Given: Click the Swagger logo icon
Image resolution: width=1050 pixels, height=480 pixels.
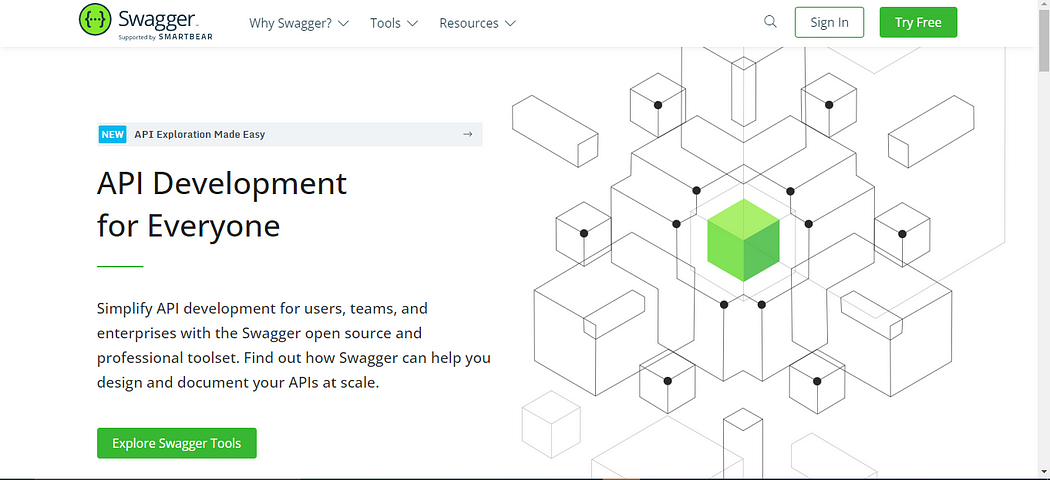Looking at the screenshot, I should (x=95, y=19).
